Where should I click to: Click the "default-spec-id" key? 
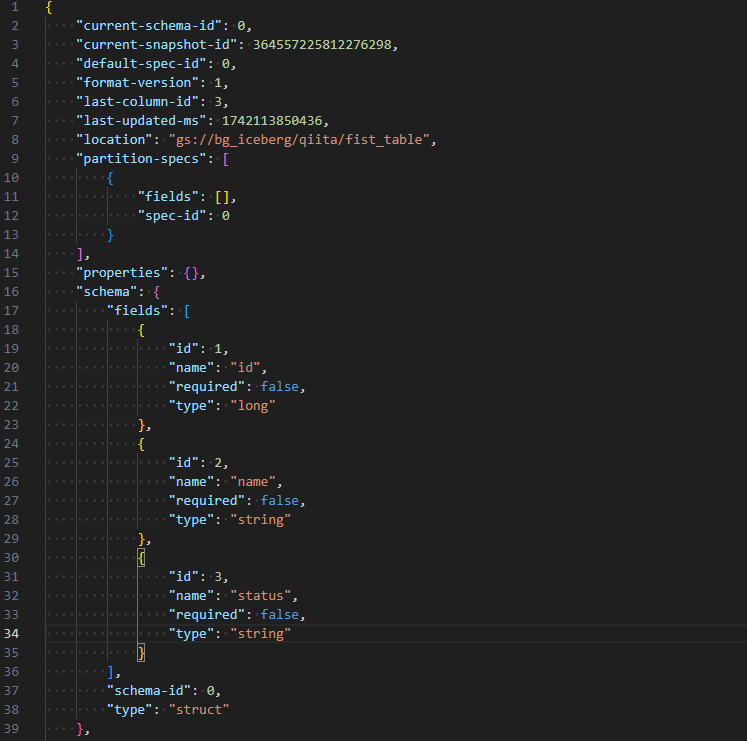(141, 63)
